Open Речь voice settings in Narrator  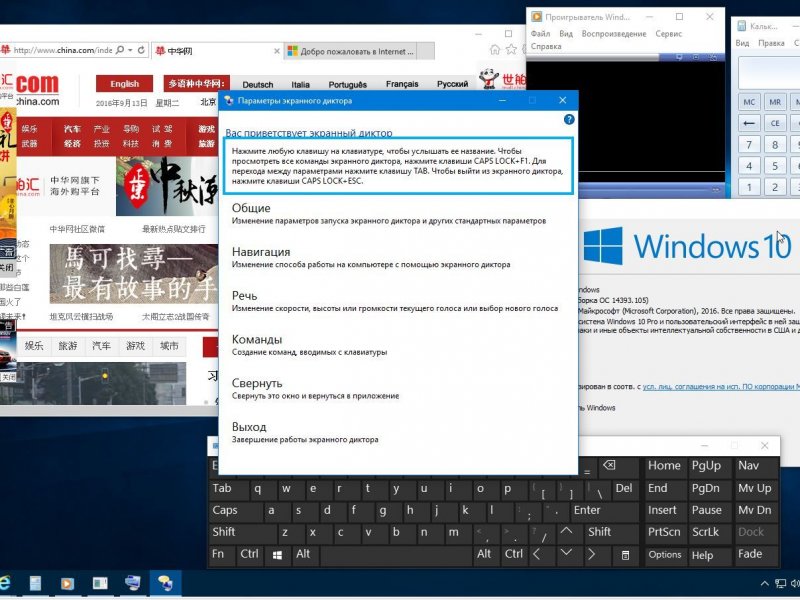pyautogui.click(x=395, y=301)
